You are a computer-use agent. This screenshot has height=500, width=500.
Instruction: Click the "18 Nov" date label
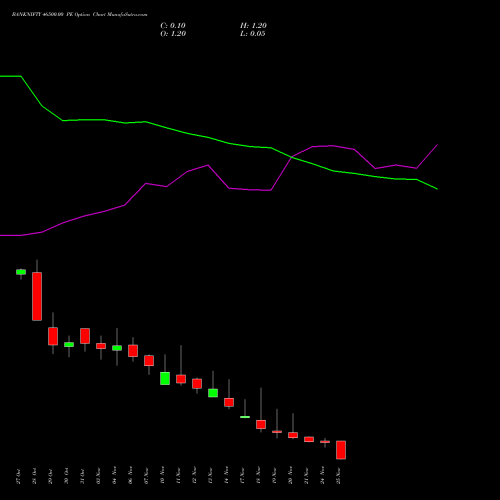click(258, 475)
